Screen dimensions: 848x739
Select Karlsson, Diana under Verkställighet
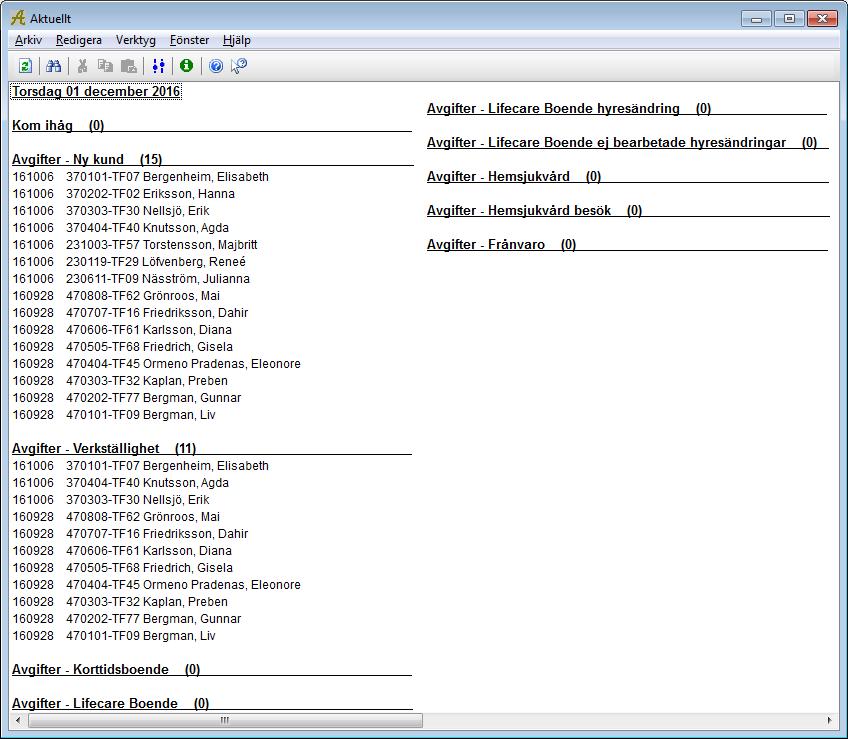[x=122, y=551]
